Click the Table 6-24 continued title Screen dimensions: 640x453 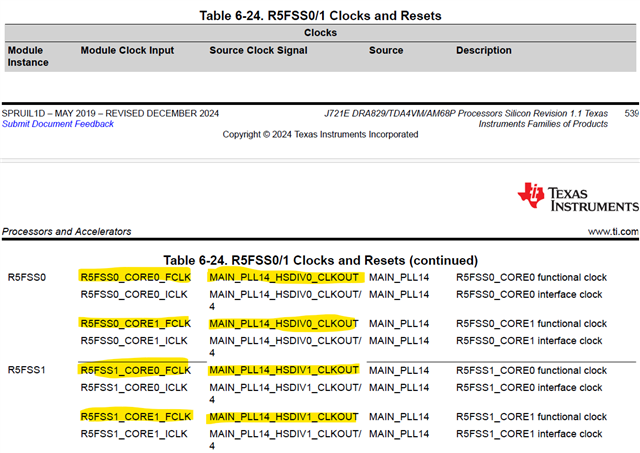[x=320, y=260]
